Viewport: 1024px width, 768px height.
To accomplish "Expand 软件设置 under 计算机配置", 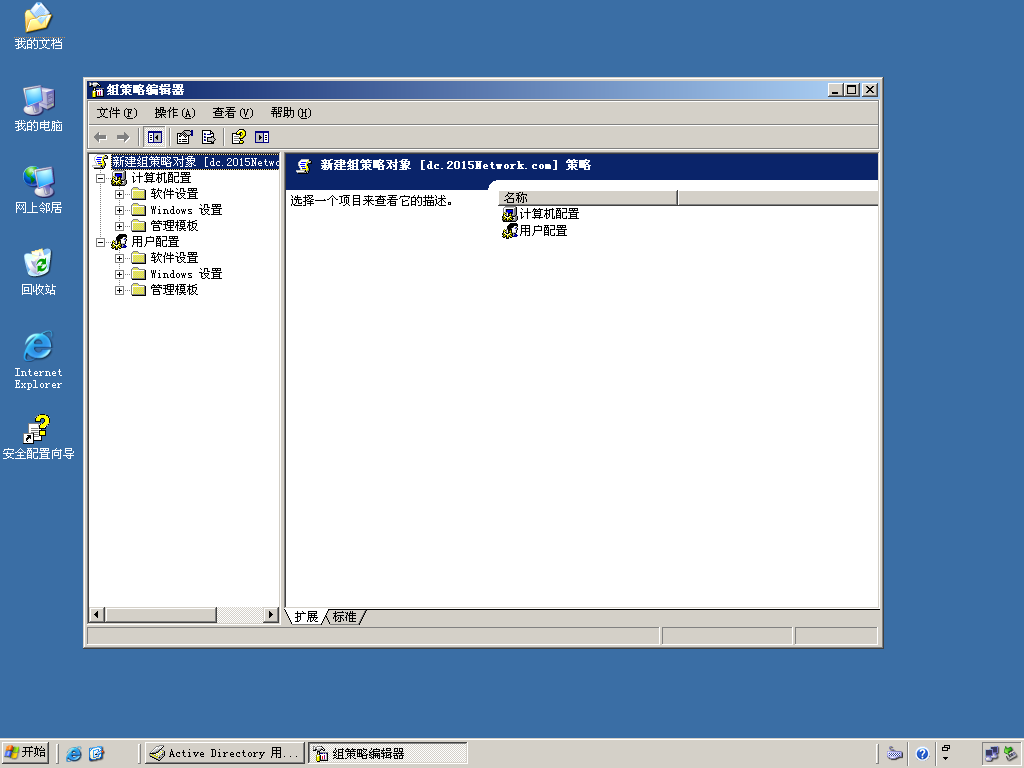I will click(120, 194).
